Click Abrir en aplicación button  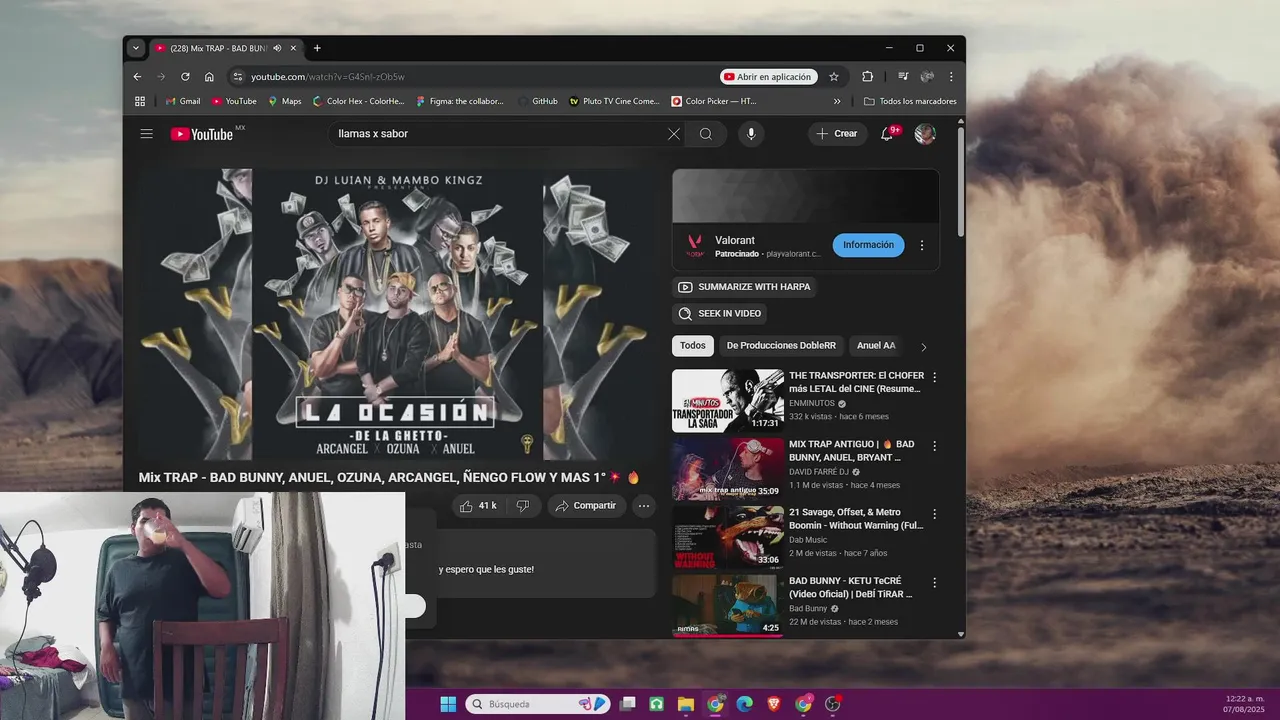768,76
